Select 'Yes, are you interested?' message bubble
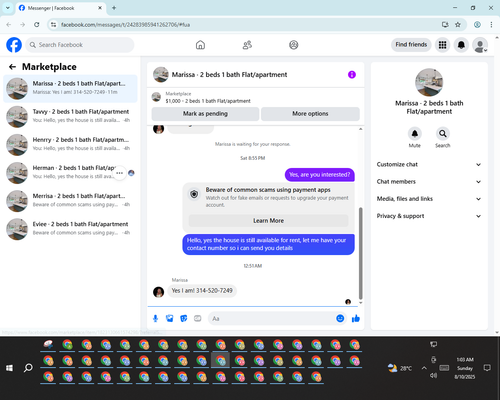Image resolution: width=500 pixels, height=400 pixels. pyautogui.click(x=319, y=175)
